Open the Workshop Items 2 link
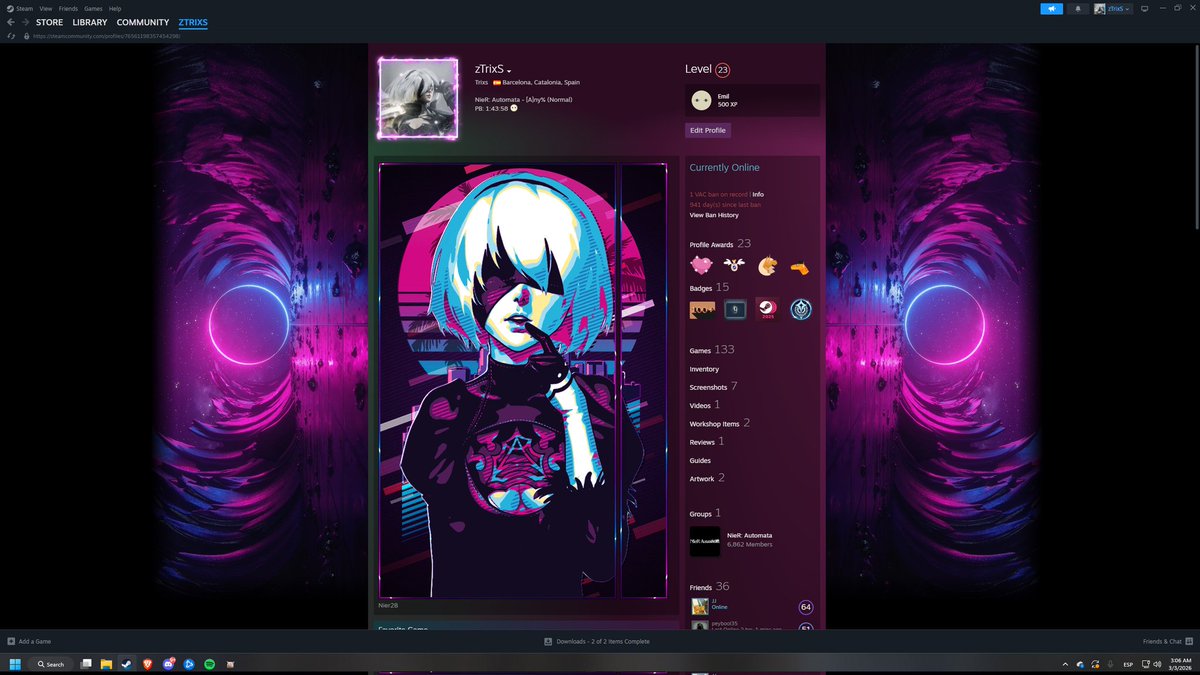The height and width of the screenshot is (675, 1200). tap(719, 424)
